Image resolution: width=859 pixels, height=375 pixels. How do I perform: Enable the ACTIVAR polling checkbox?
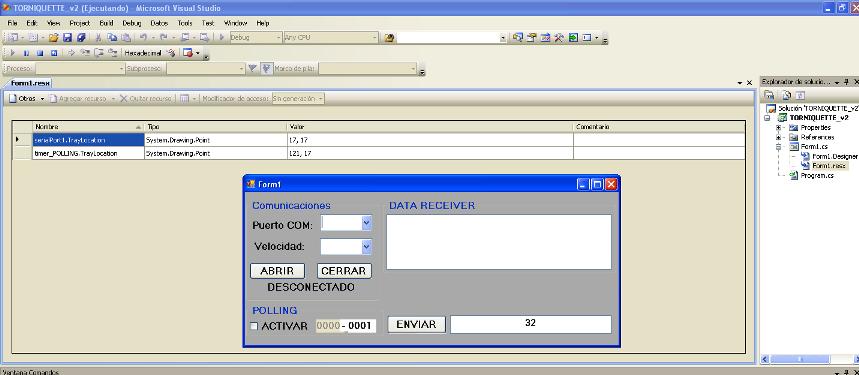pos(254,326)
